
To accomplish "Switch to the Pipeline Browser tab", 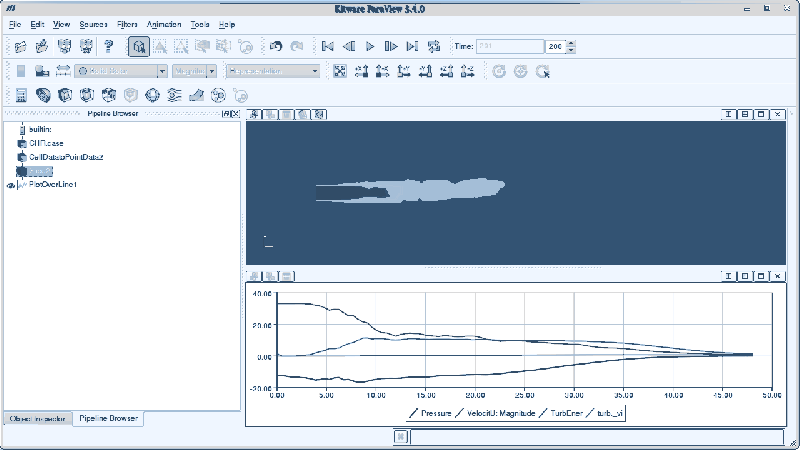I will (x=108, y=418).
